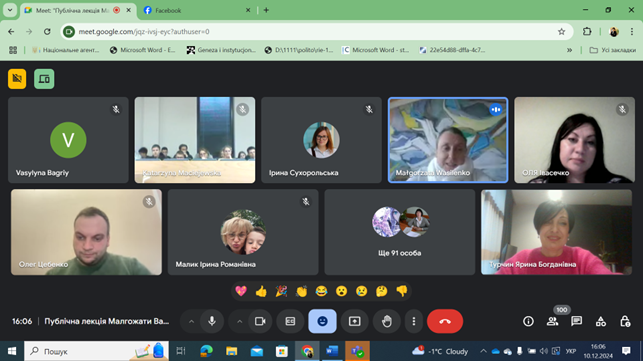Open the tile showing 91 more people
Screen dimensions: 643x361
pos(399,232)
